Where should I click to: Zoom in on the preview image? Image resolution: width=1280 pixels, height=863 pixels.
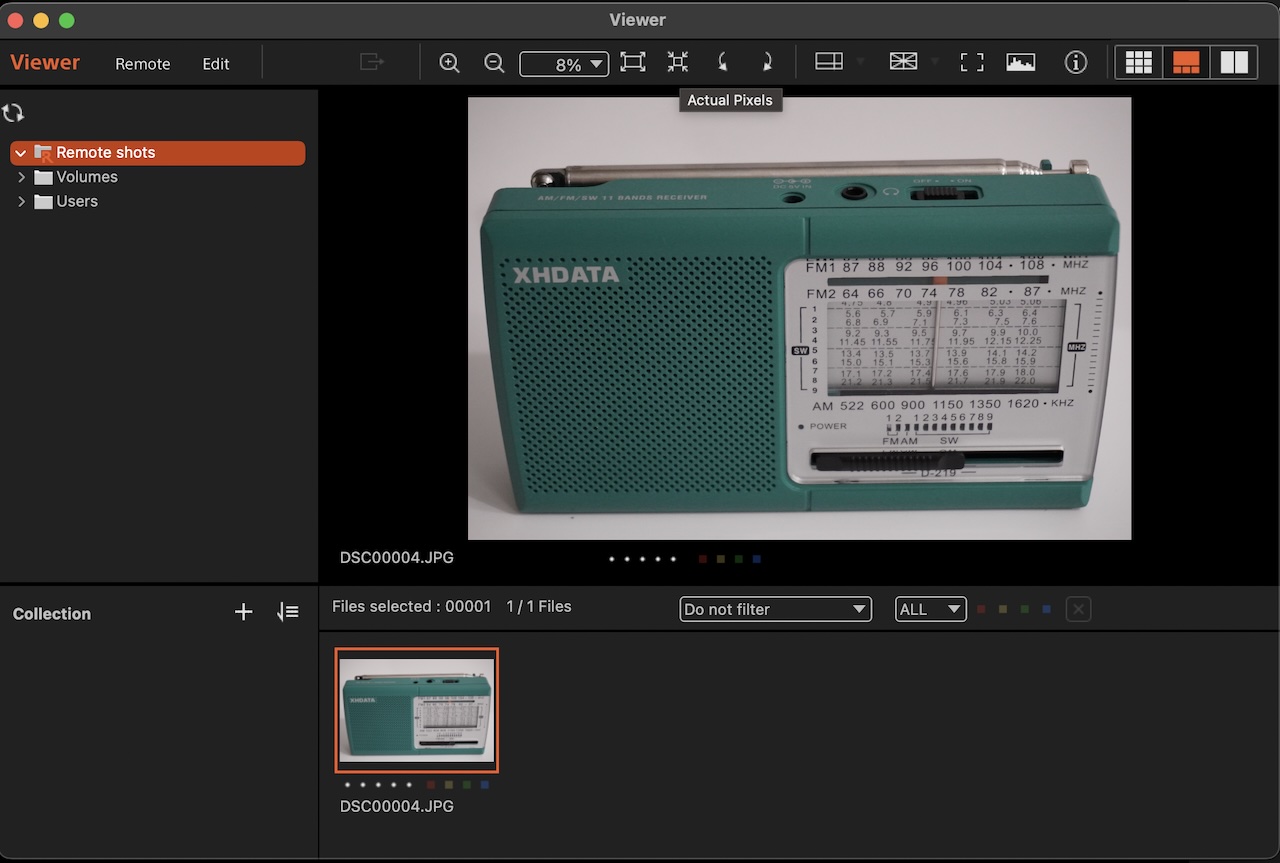(450, 63)
